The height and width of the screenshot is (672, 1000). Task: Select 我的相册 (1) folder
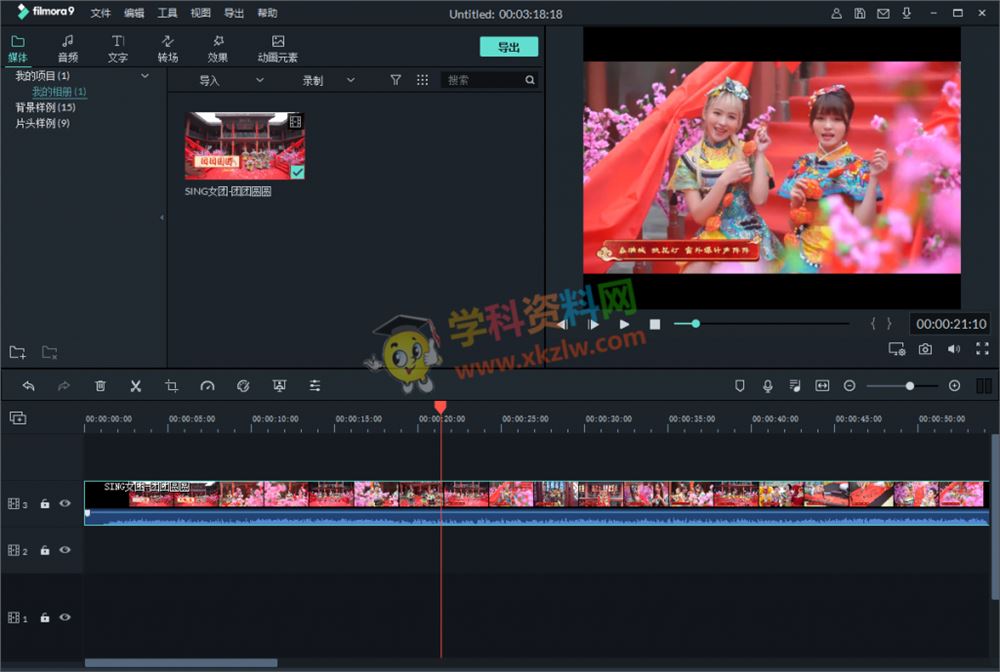pos(59,91)
